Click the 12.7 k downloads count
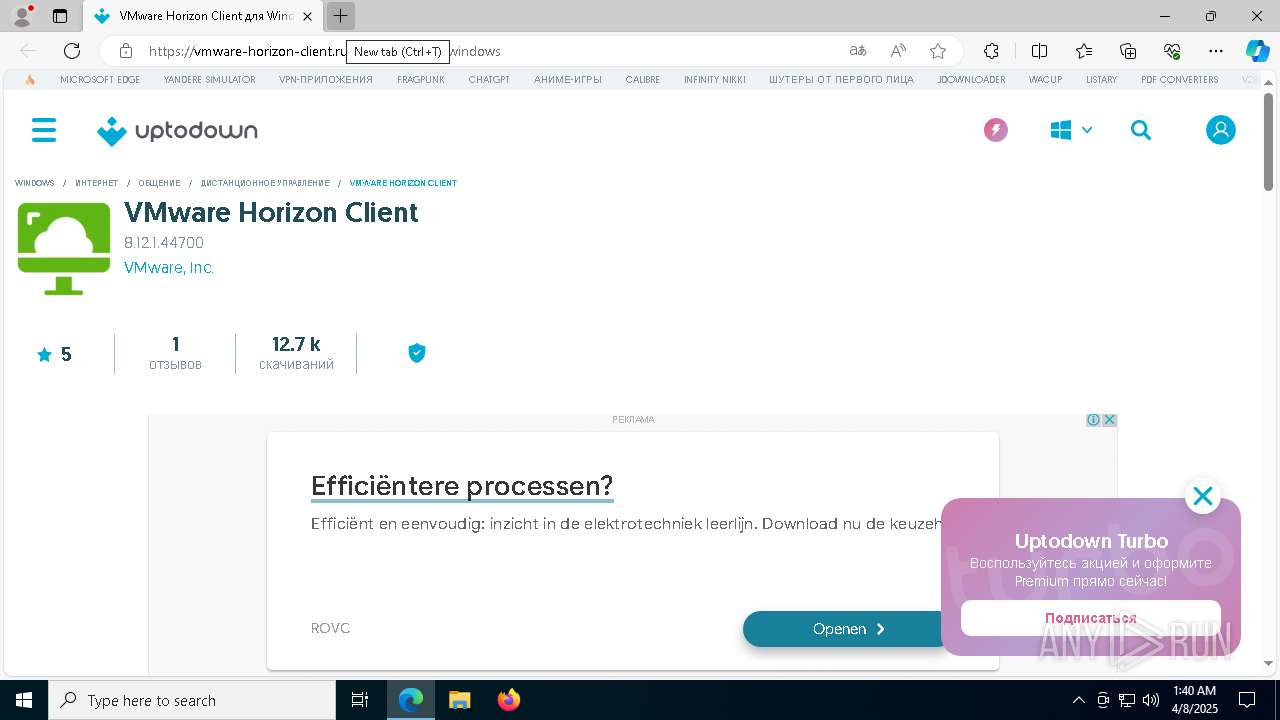Image resolution: width=1280 pixels, height=720 pixels. click(x=296, y=354)
